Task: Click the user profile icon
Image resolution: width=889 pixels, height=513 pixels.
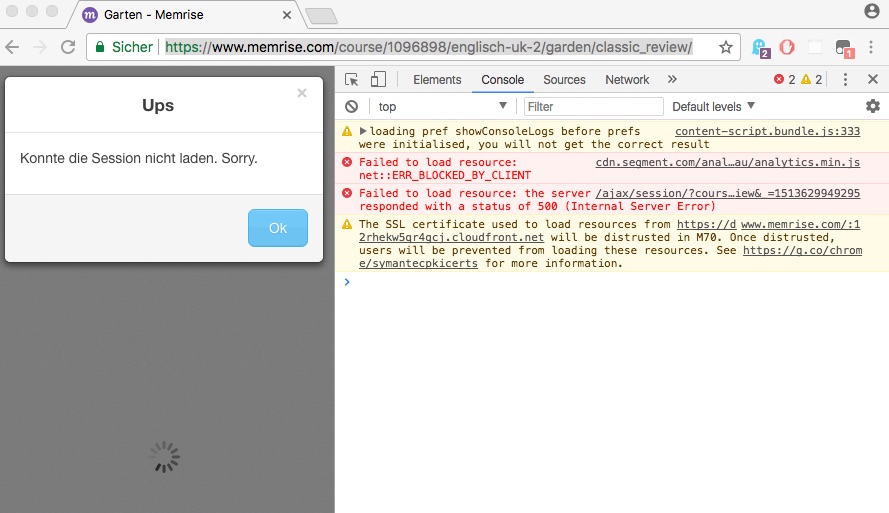Action: click(871, 11)
